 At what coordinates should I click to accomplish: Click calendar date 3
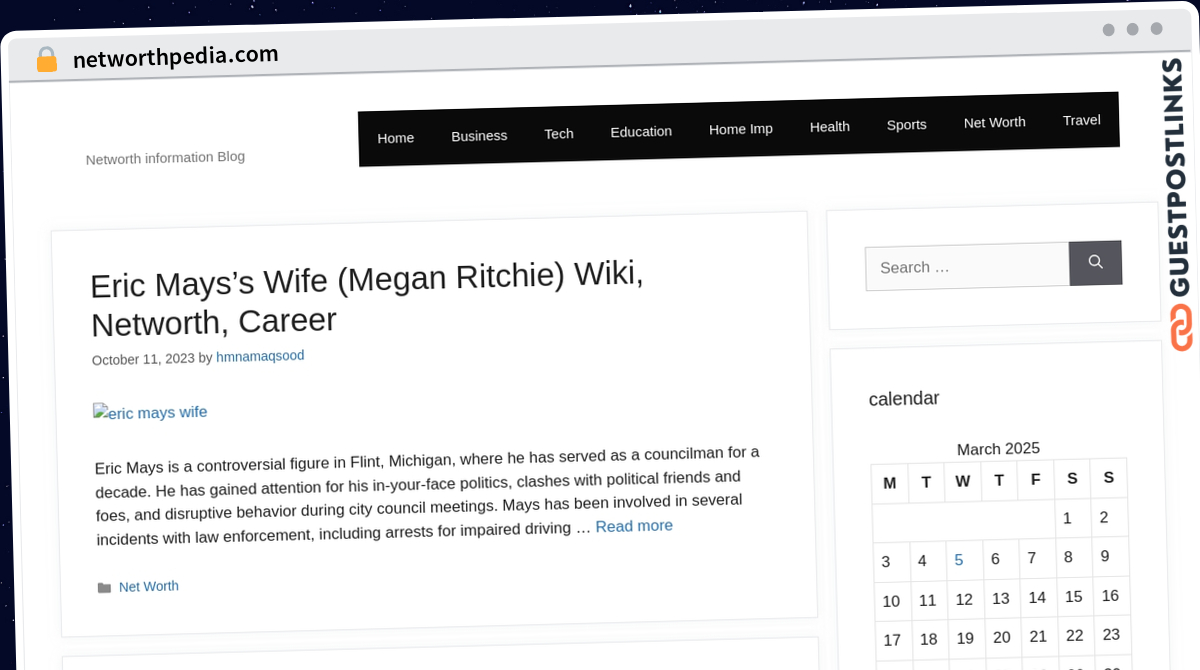tap(886, 562)
